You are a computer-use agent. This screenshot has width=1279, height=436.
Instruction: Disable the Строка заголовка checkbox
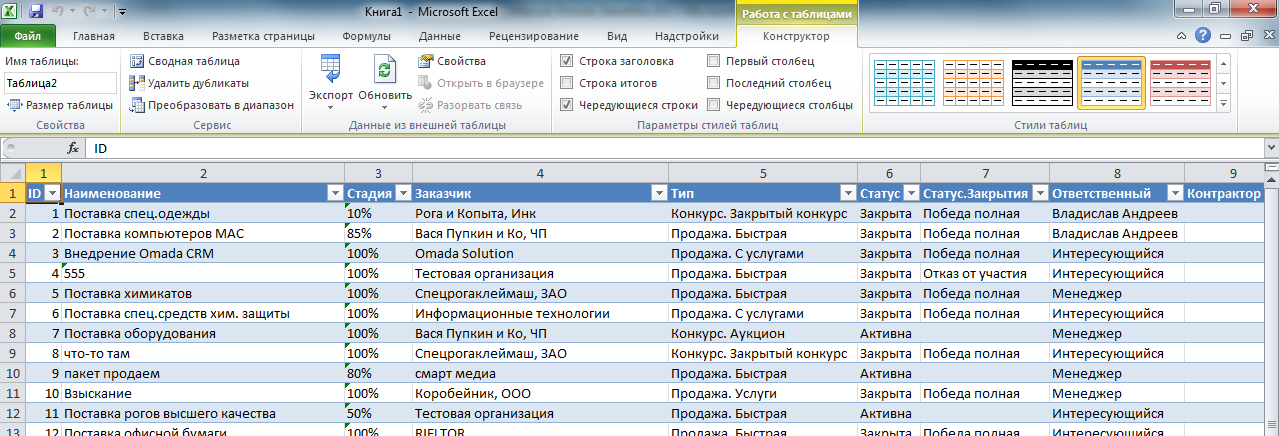click(x=567, y=61)
